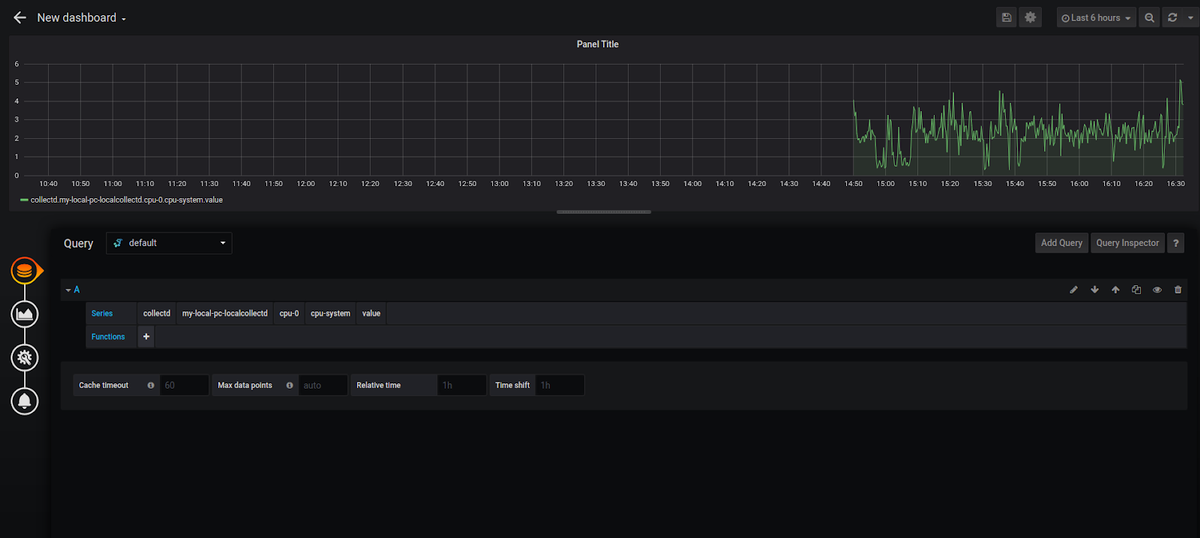The width and height of the screenshot is (1200, 538).
Task: Click the Panel Title header
Action: pyautogui.click(x=598, y=45)
